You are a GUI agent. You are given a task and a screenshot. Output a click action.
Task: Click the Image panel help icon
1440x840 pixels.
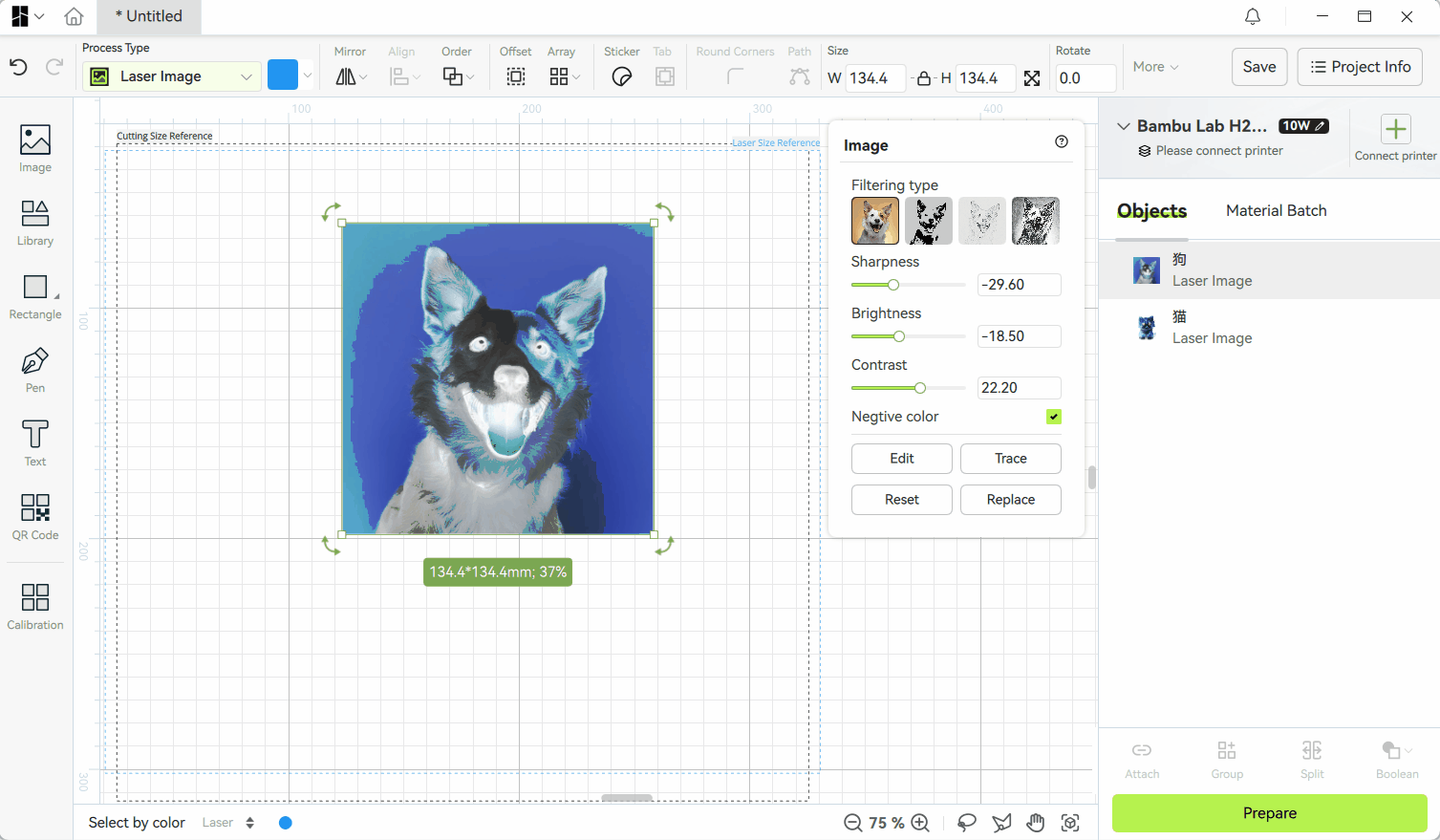[x=1062, y=141]
